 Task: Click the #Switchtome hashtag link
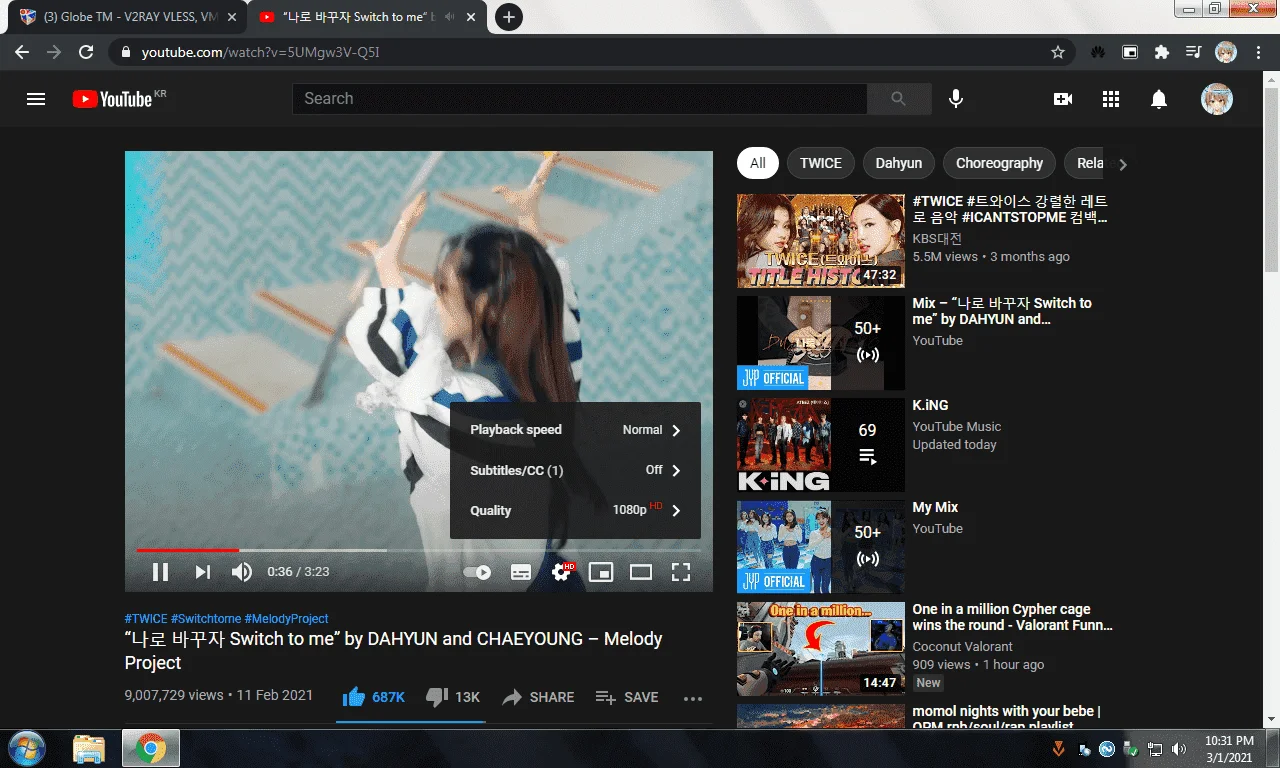pos(206,619)
